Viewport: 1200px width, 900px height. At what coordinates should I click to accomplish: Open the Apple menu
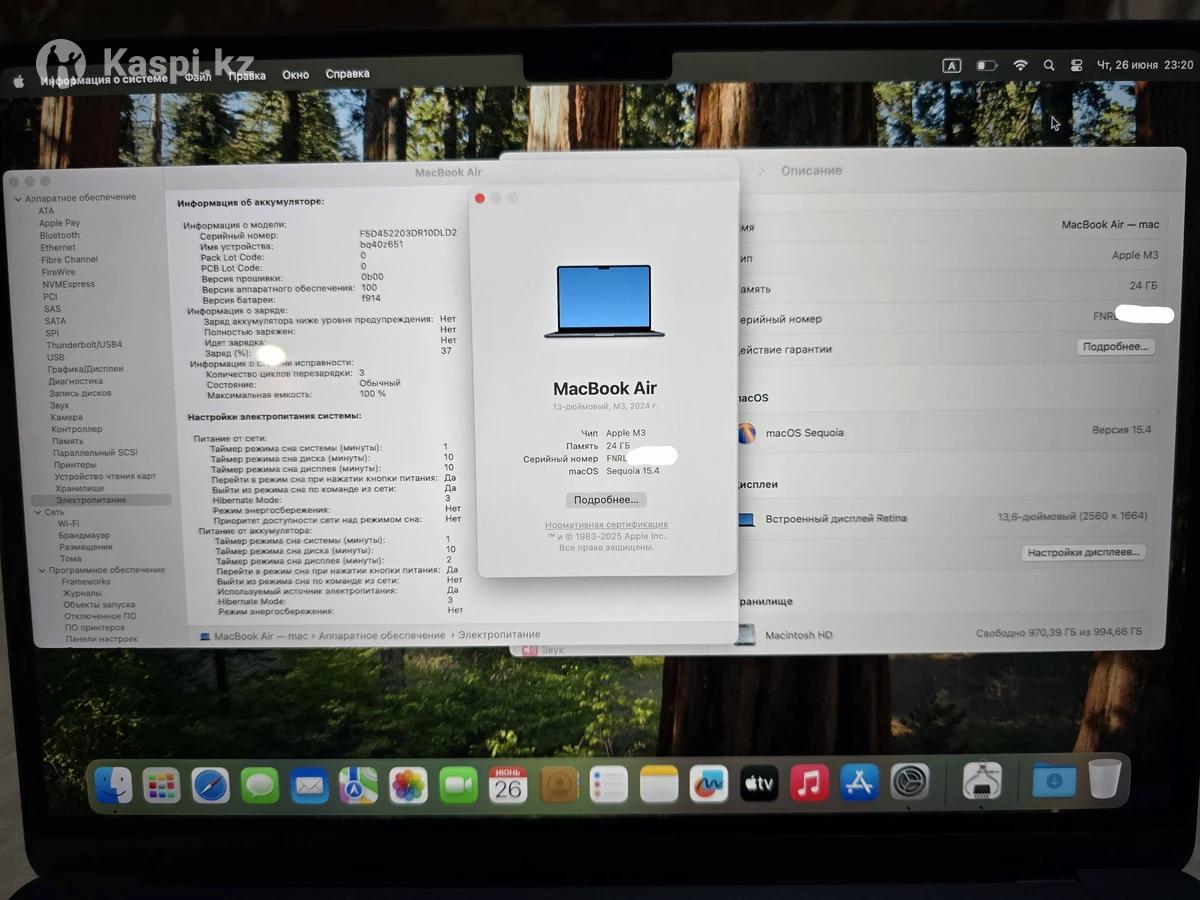(18, 82)
